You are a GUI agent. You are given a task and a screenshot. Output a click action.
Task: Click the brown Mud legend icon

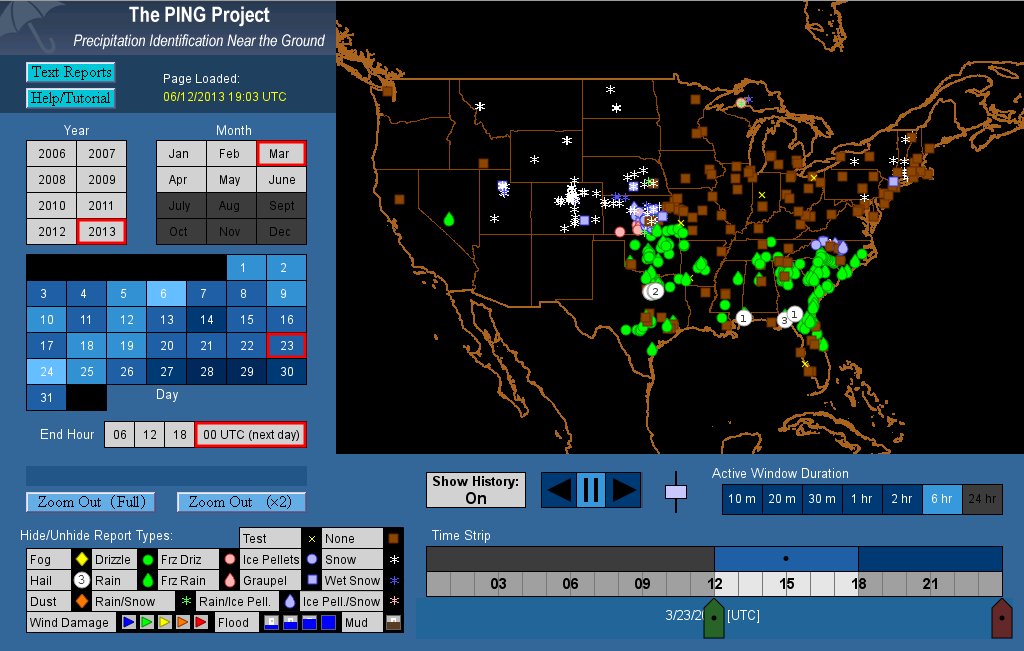[x=393, y=622]
